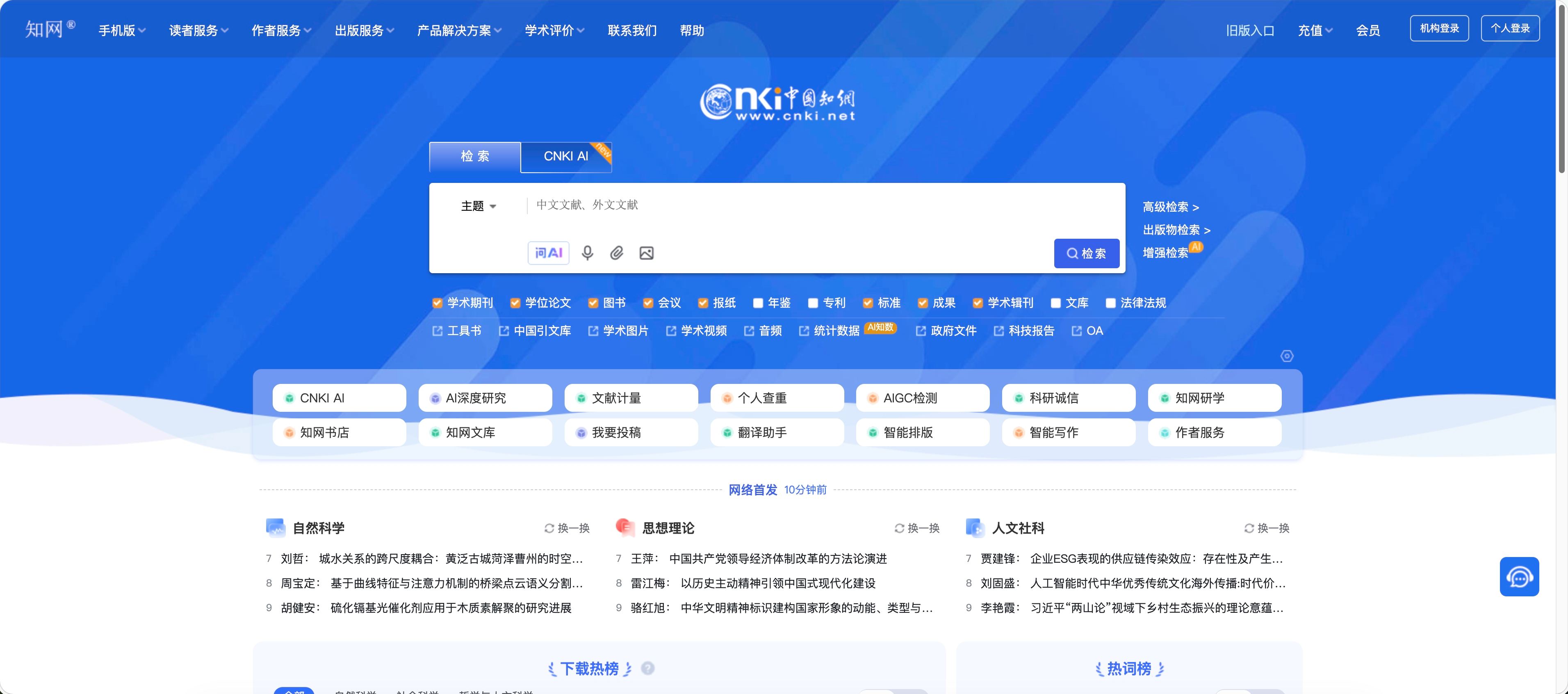Image resolution: width=1568 pixels, height=694 pixels.
Task: Check the 年鉴 checkbox
Action: click(x=758, y=303)
